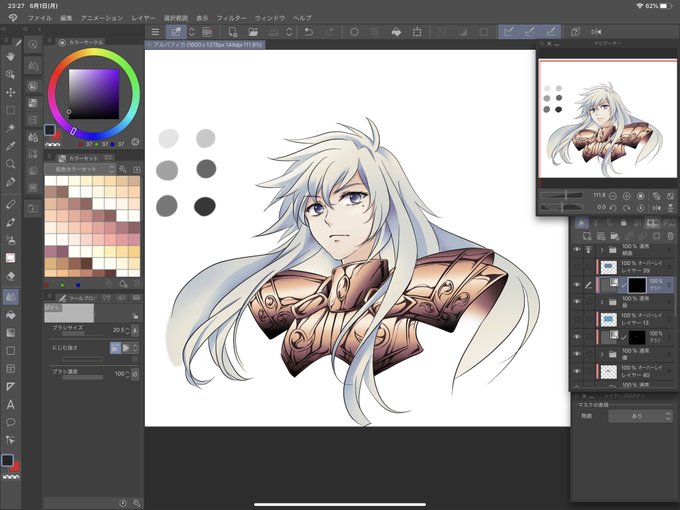Expand the top folder layer
Image resolution: width=680 pixels, height=510 pixels.
pyautogui.click(x=602, y=250)
